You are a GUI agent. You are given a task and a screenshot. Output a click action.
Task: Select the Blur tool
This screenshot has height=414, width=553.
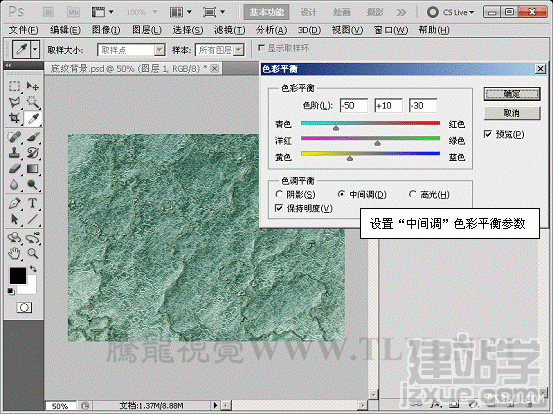pos(14,184)
